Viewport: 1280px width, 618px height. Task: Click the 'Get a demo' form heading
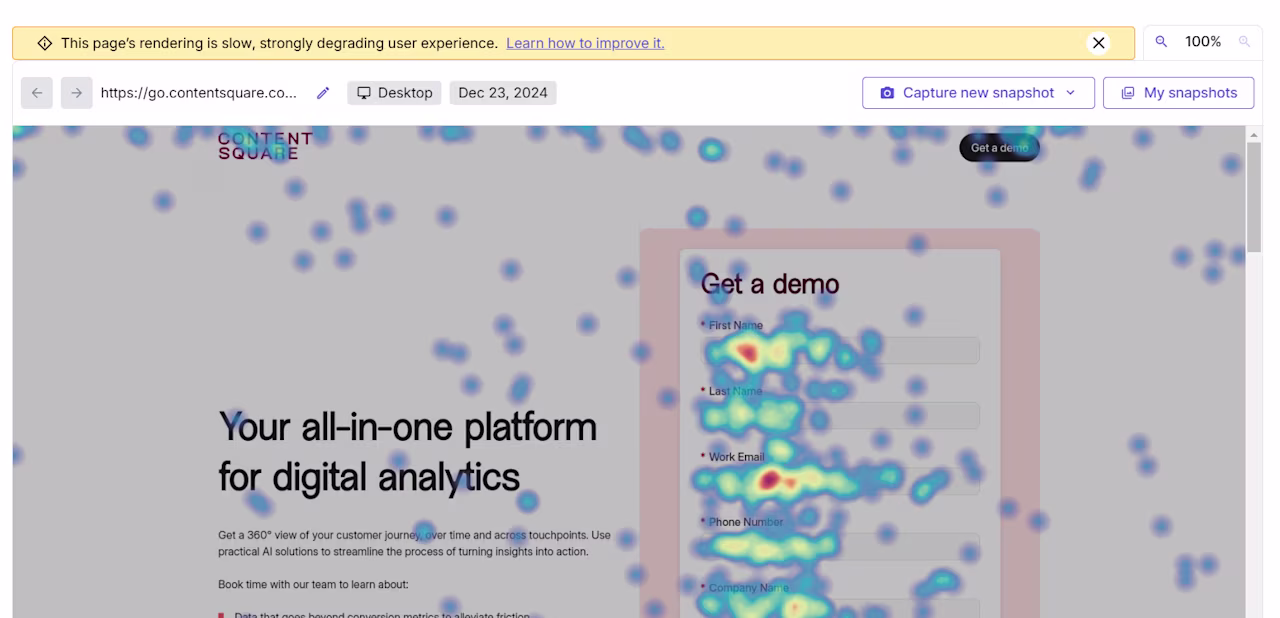[770, 284]
